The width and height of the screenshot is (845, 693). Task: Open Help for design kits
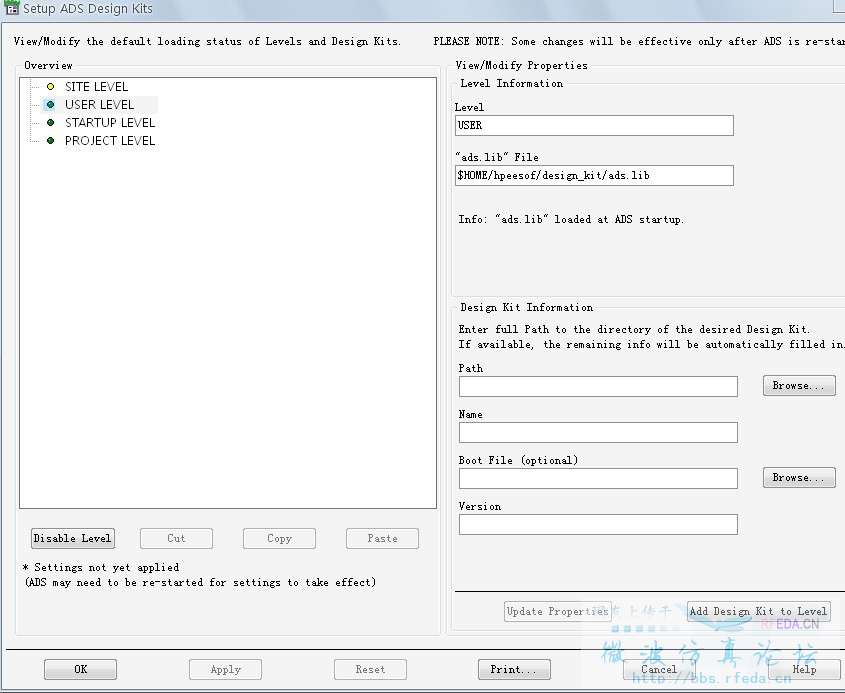(804, 669)
